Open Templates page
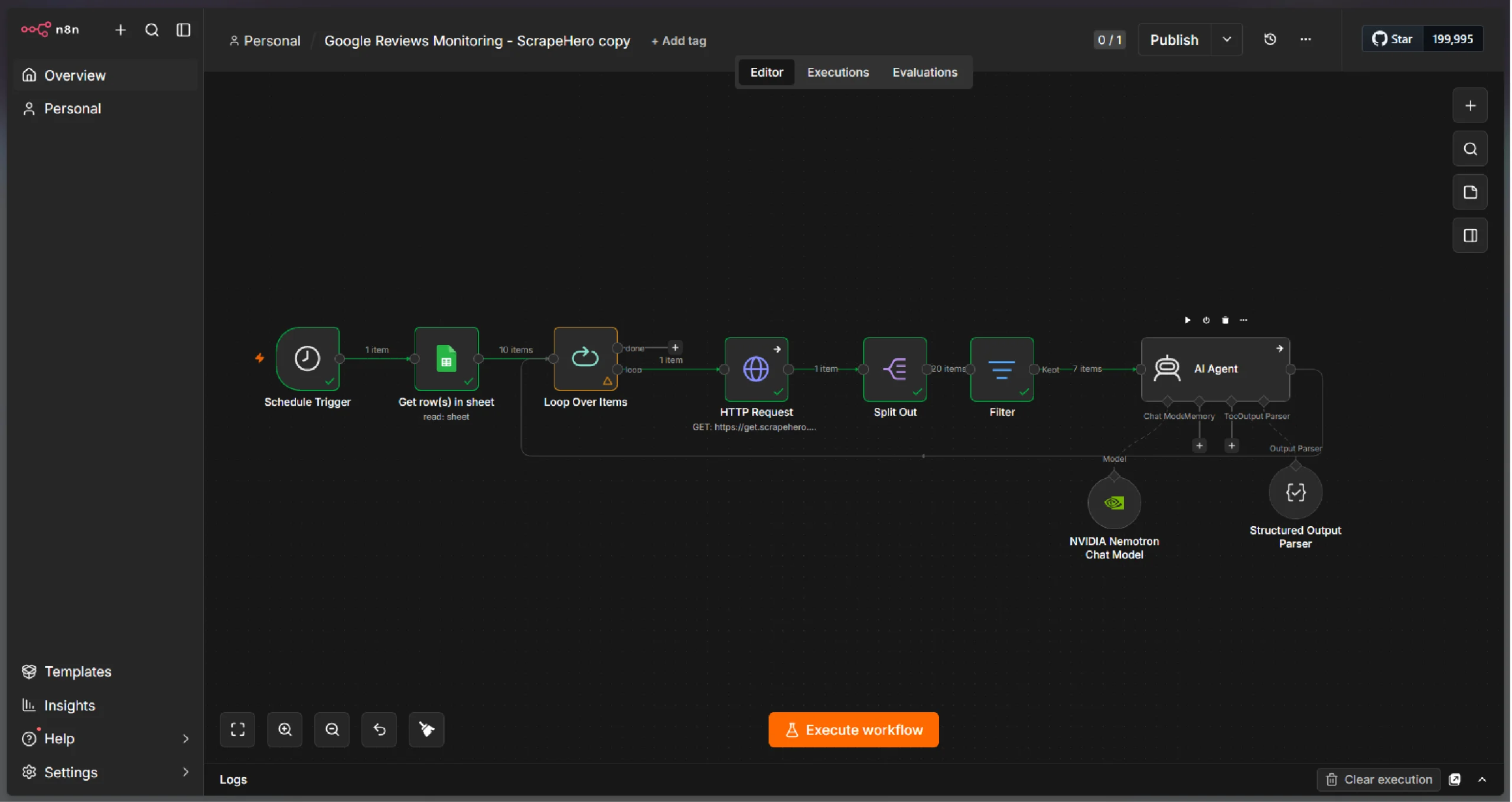 point(105,671)
